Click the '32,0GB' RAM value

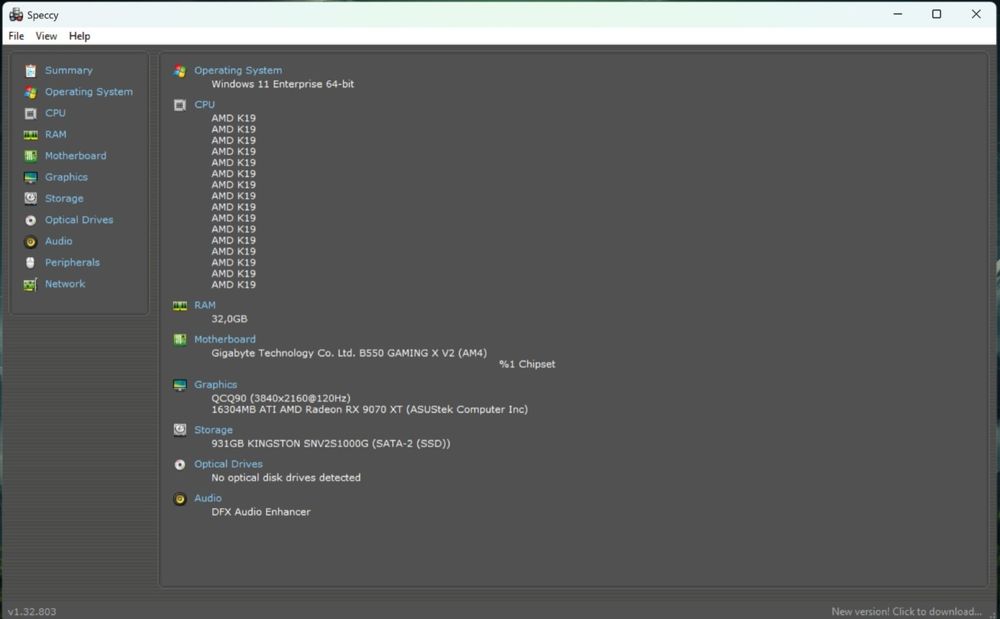point(229,319)
